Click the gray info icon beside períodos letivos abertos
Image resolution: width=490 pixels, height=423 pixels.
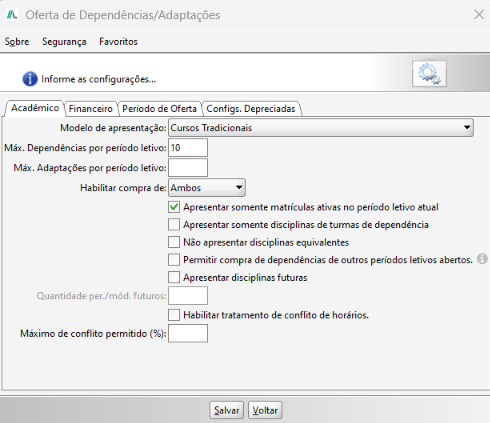pos(482,259)
